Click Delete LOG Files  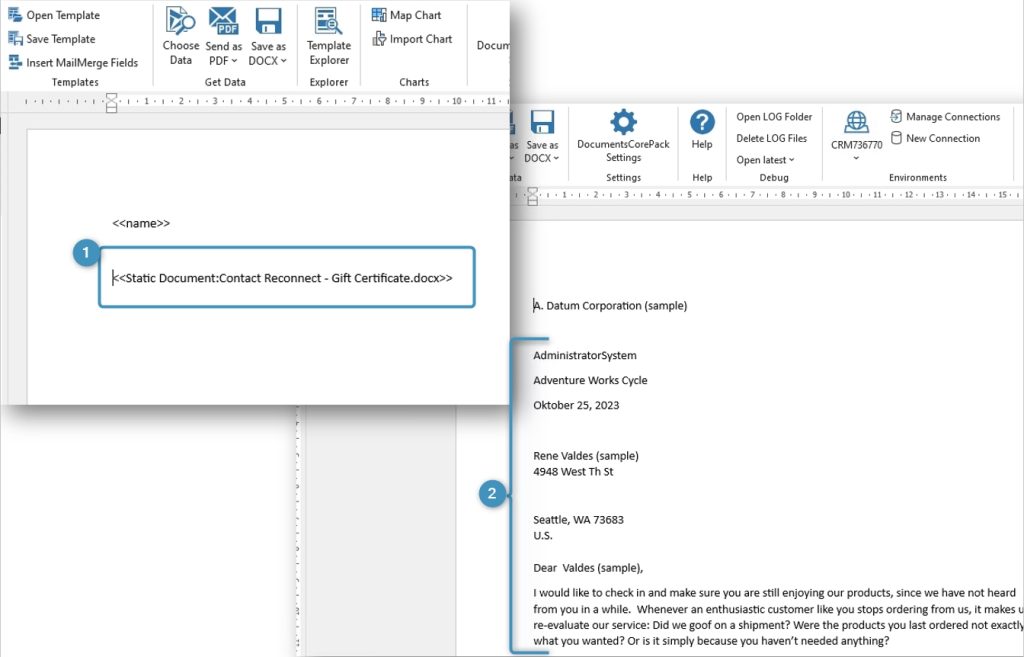(x=771, y=138)
